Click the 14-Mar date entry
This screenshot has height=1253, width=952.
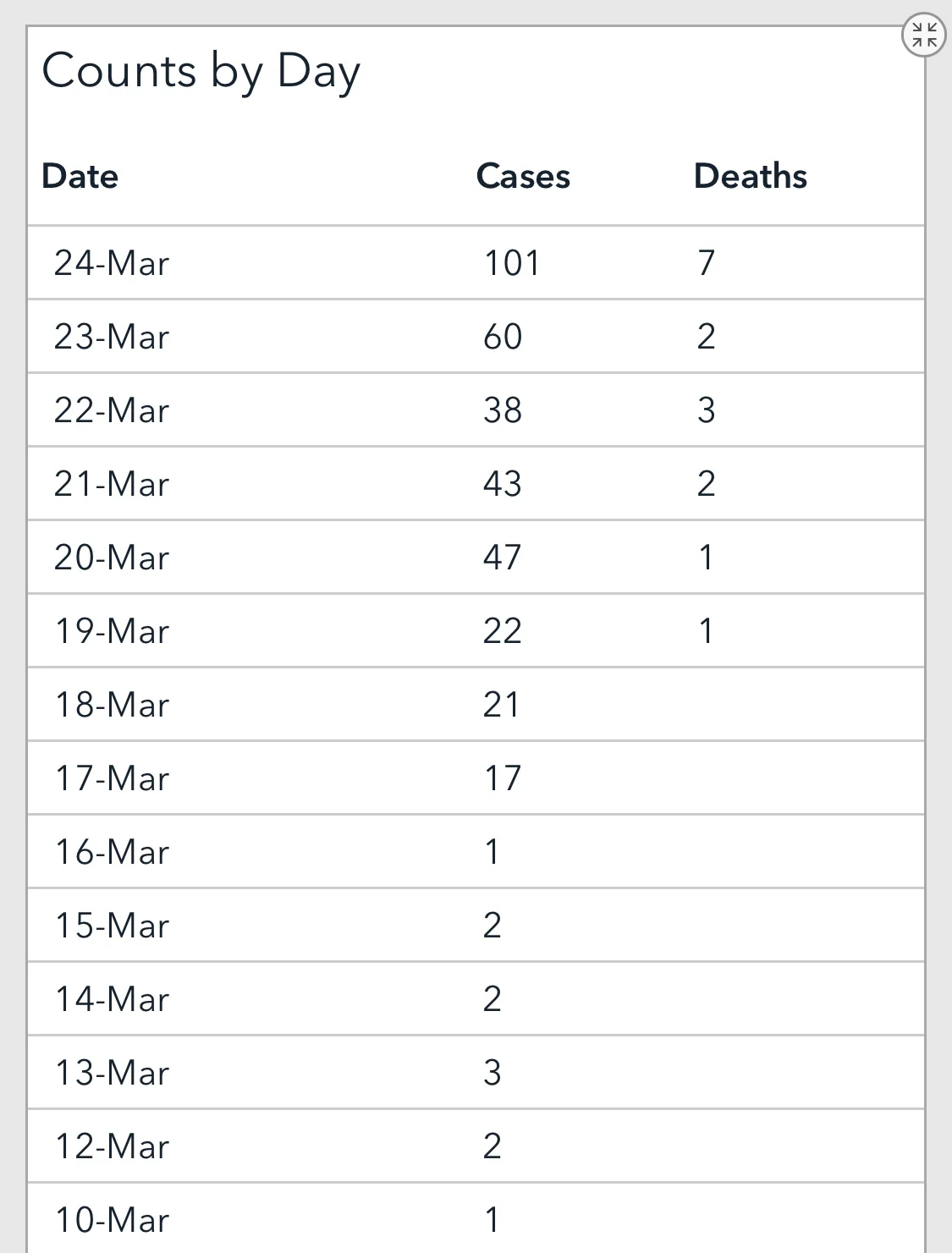click(112, 999)
